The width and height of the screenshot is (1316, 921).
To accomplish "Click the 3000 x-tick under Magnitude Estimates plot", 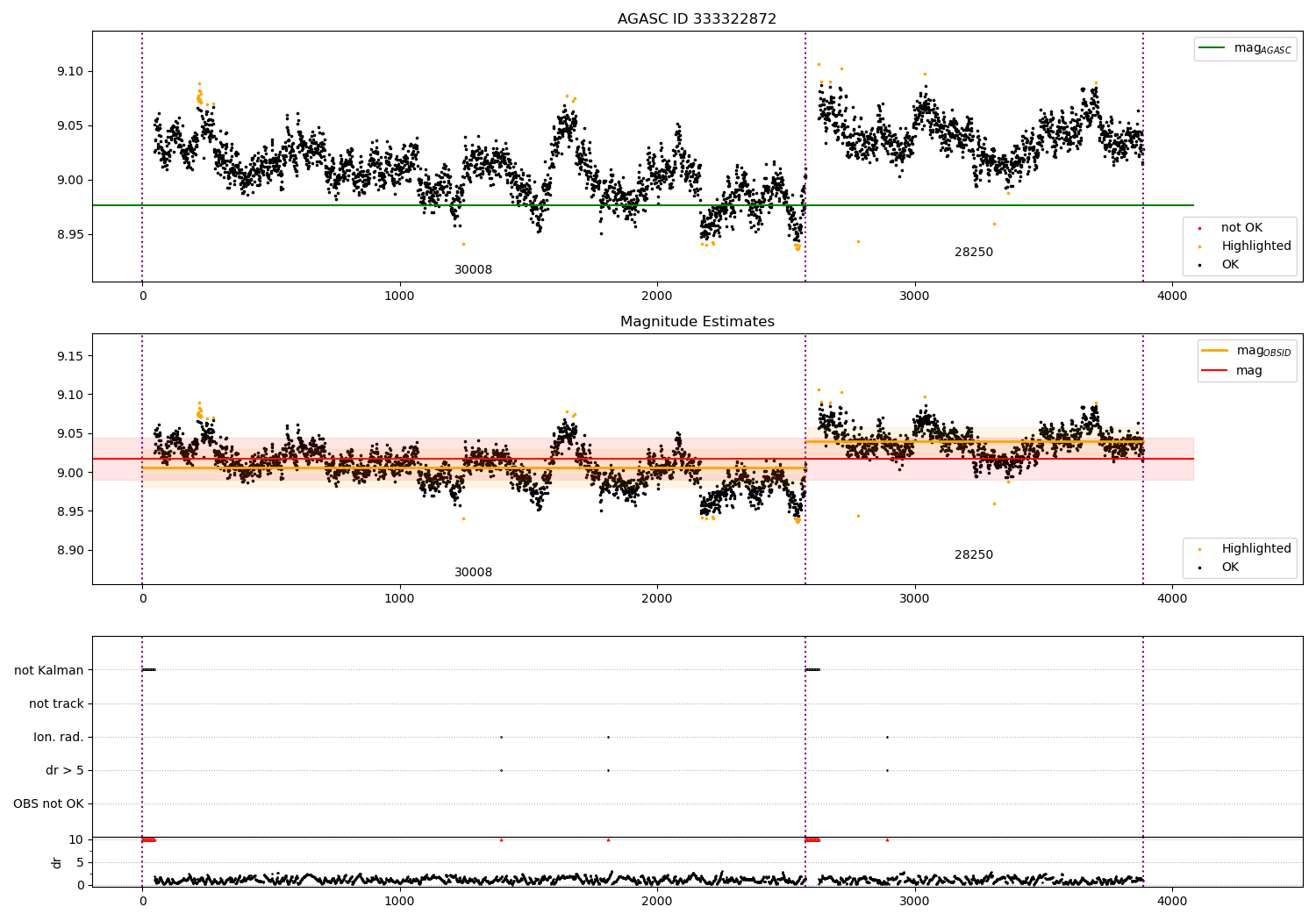I will pos(915,598).
